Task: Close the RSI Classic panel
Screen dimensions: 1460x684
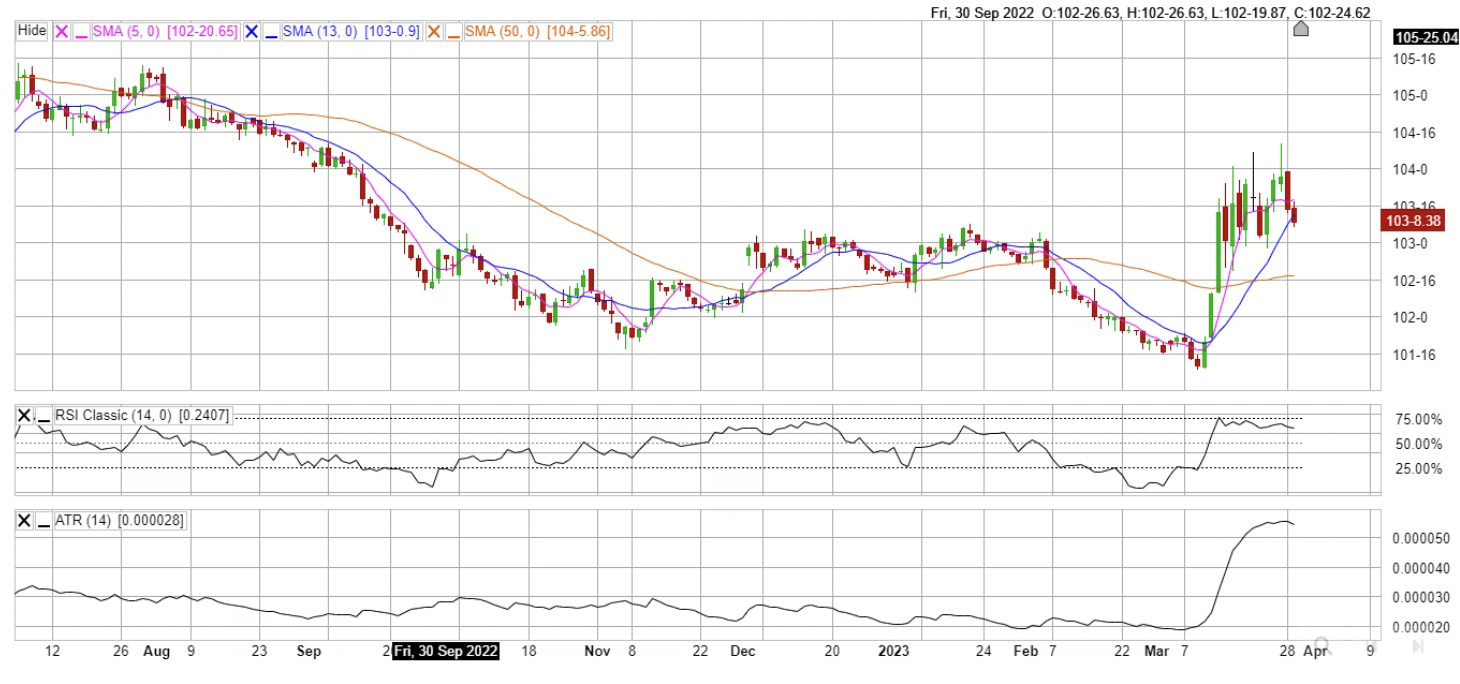Action: point(25,416)
